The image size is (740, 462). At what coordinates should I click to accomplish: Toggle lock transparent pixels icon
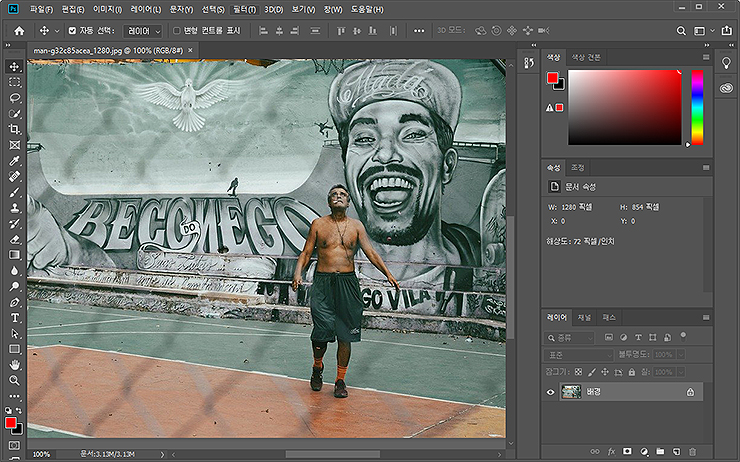tap(578, 372)
